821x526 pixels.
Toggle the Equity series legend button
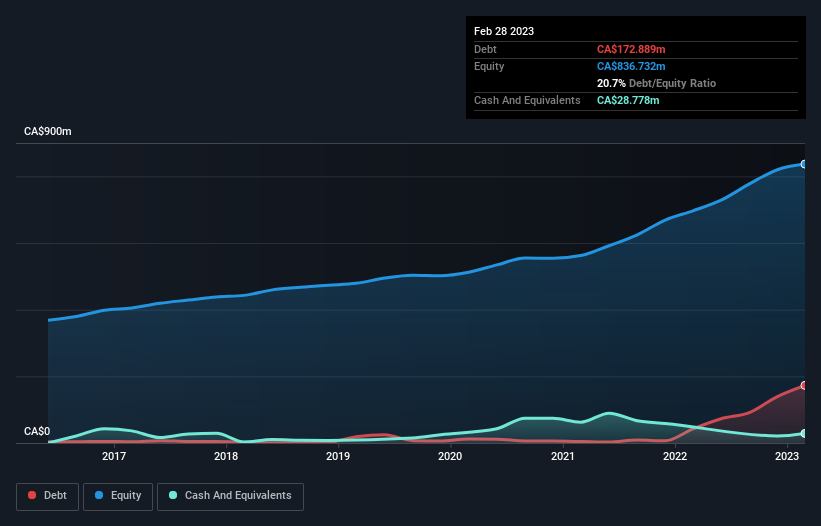[x=118, y=496]
